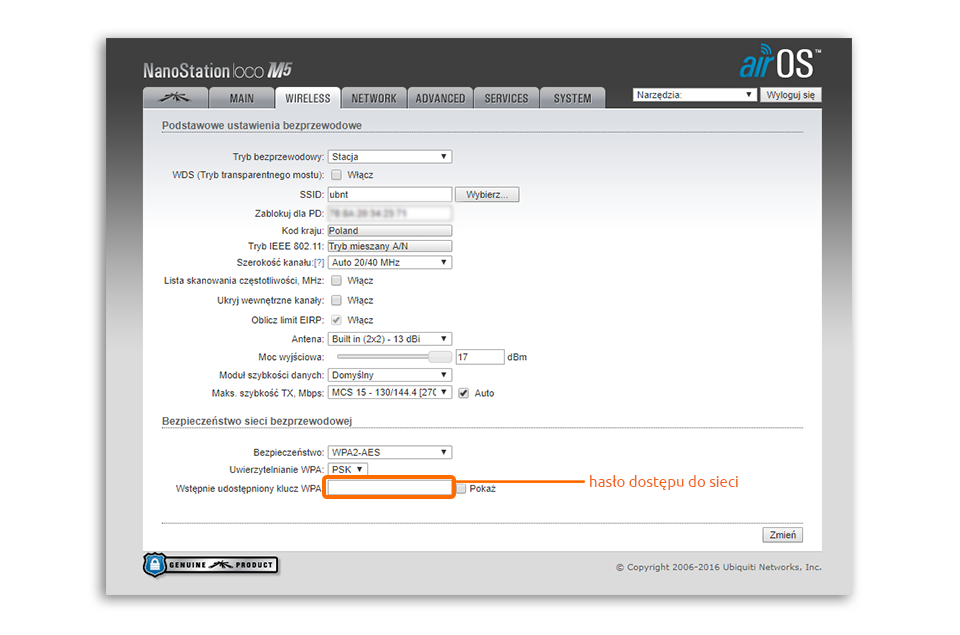The height and width of the screenshot is (635, 960).
Task: Open the Uwierzytelnianie WPA PSK dropdown
Action: (348, 470)
